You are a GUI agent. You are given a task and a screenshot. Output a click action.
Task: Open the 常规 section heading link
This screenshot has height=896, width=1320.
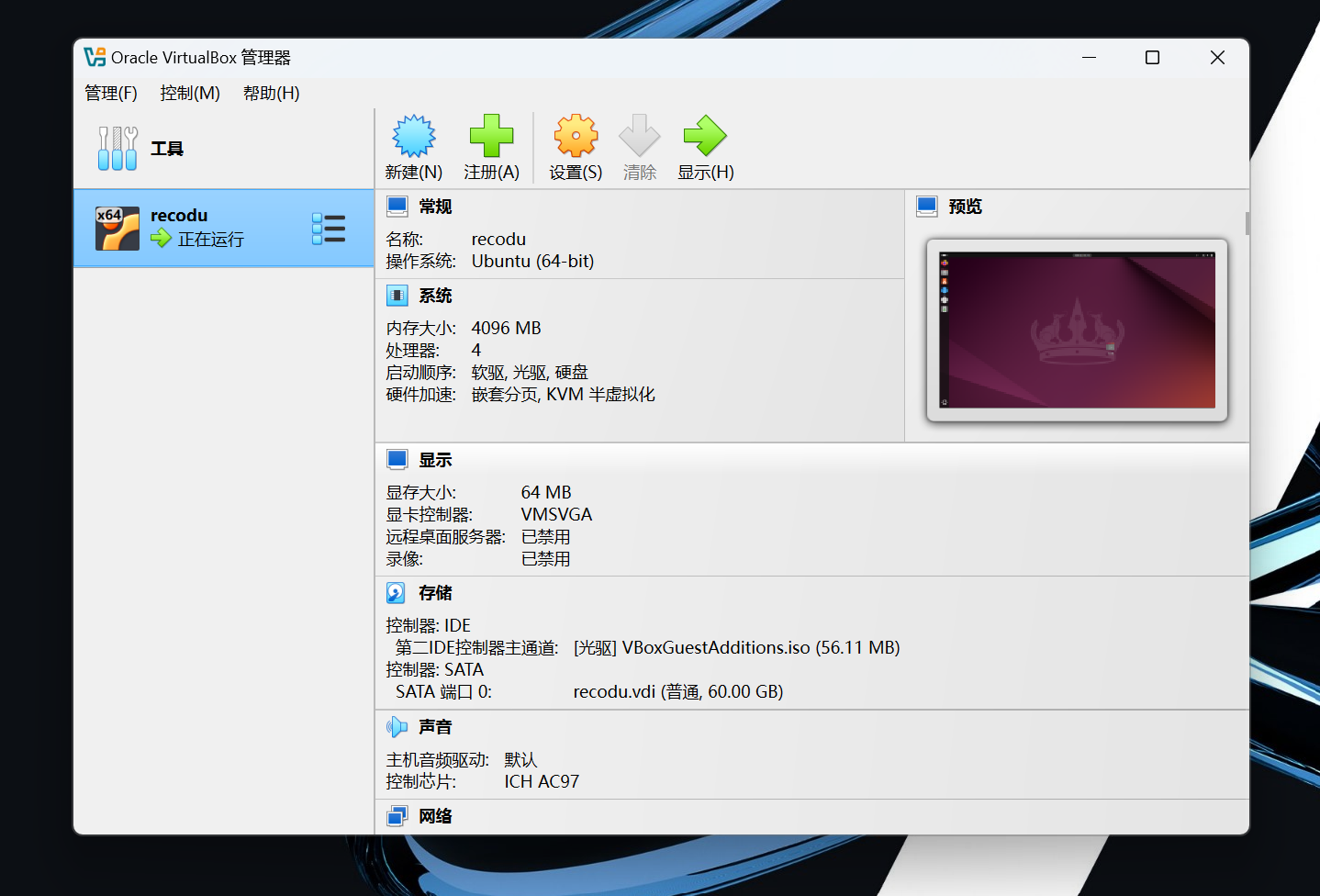(435, 207)
